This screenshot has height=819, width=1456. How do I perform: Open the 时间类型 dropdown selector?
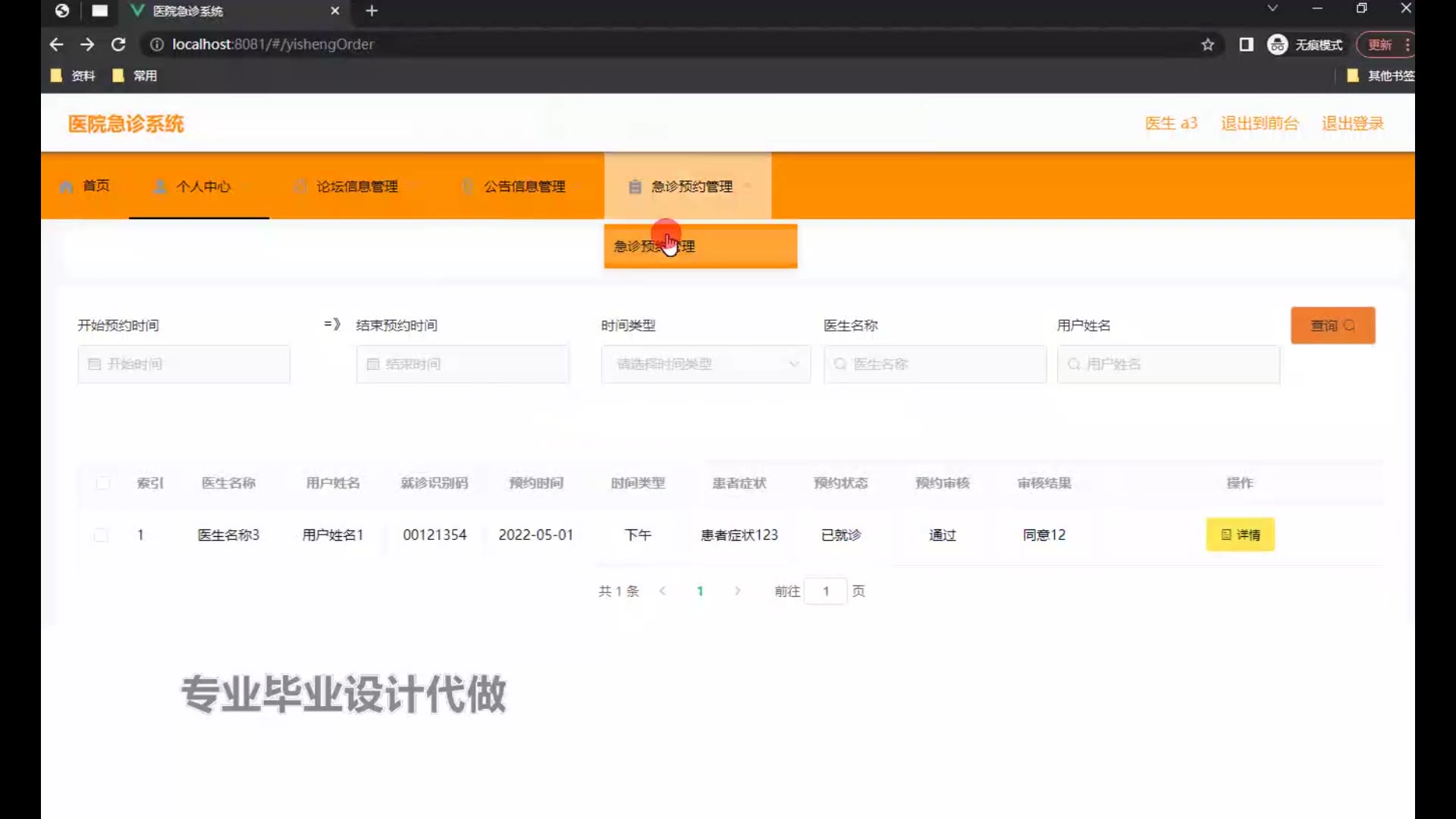[x=705, y=364]
